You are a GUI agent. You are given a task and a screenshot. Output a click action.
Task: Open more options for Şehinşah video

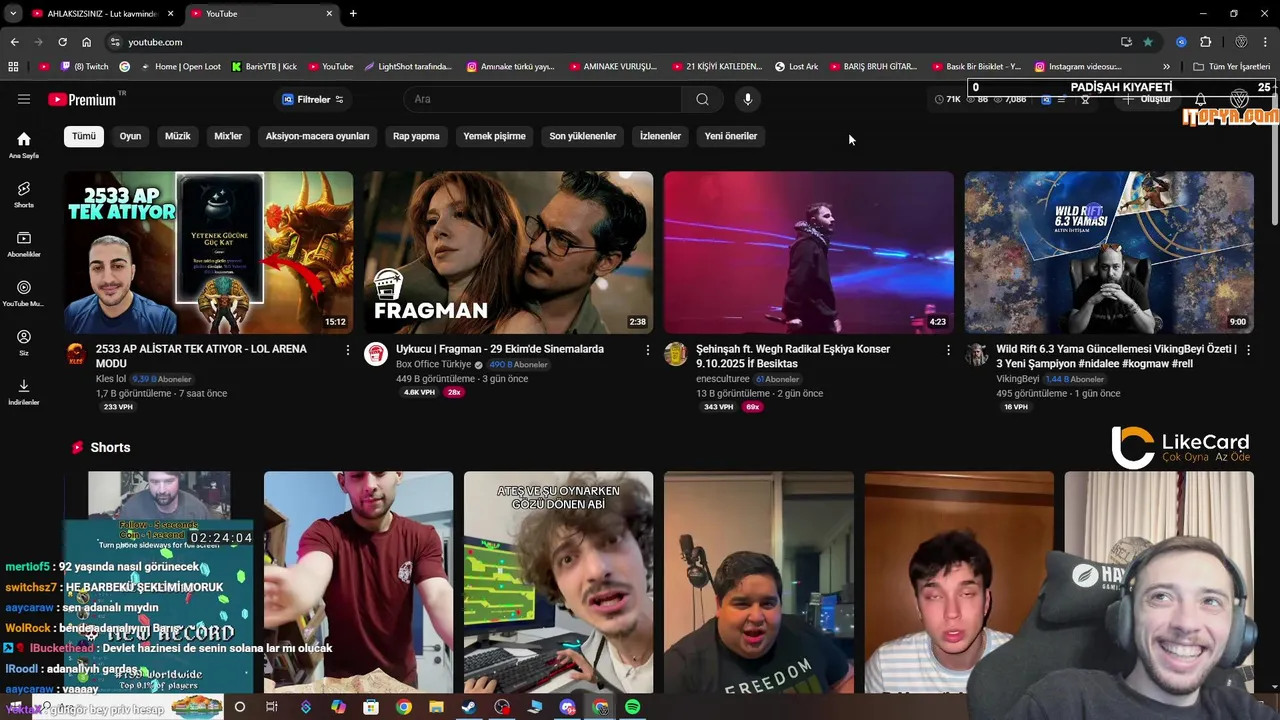click(x=948, y=350)
